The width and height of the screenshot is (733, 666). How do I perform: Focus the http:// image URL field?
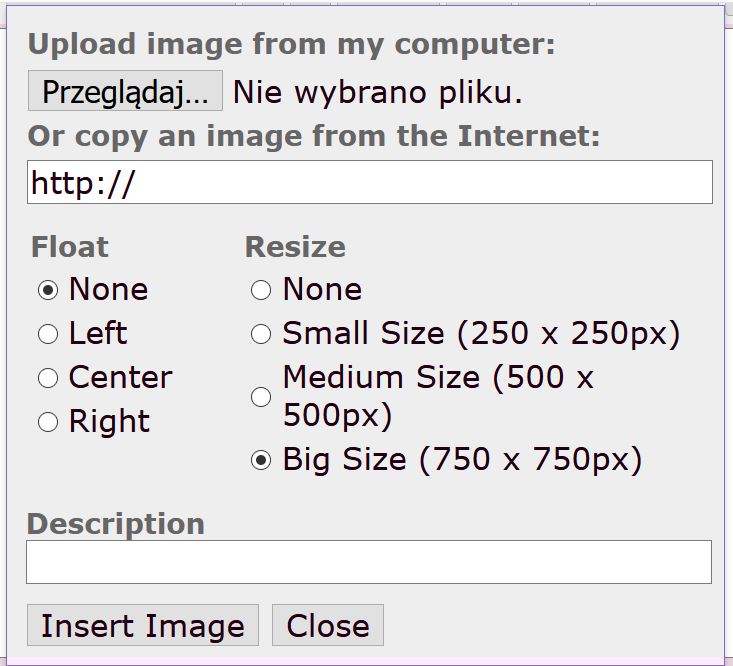click(x=369, y=183)
